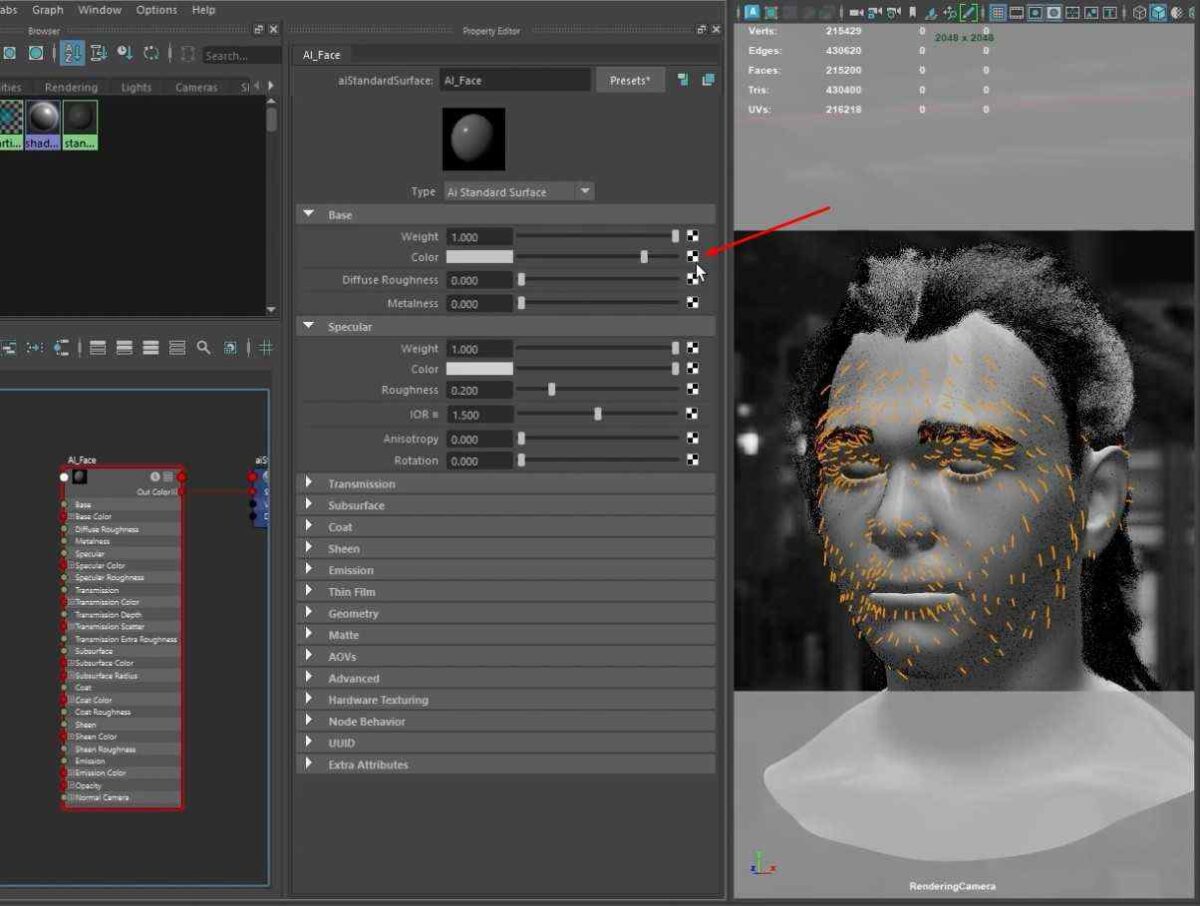This screenshot has height=906, width=1200.
Task: Click the checkered map button beside Base Color
Action: point(692,257)
